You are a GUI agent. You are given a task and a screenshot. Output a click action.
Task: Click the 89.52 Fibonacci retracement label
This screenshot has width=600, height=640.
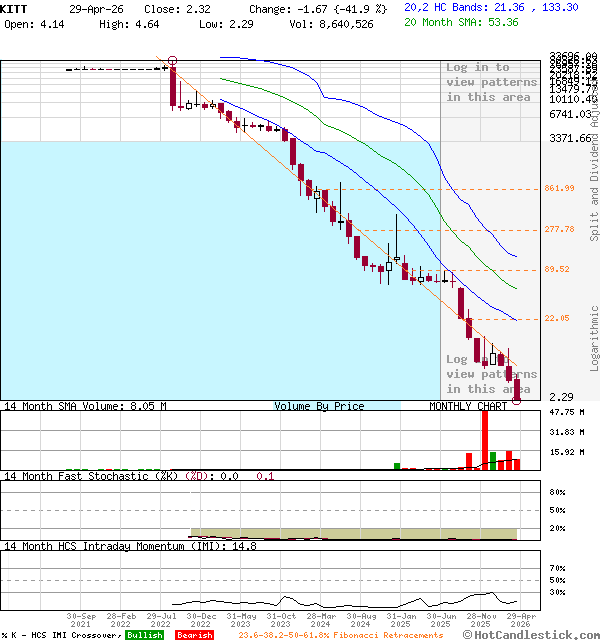pyautogui.click(x=557, y=270)
